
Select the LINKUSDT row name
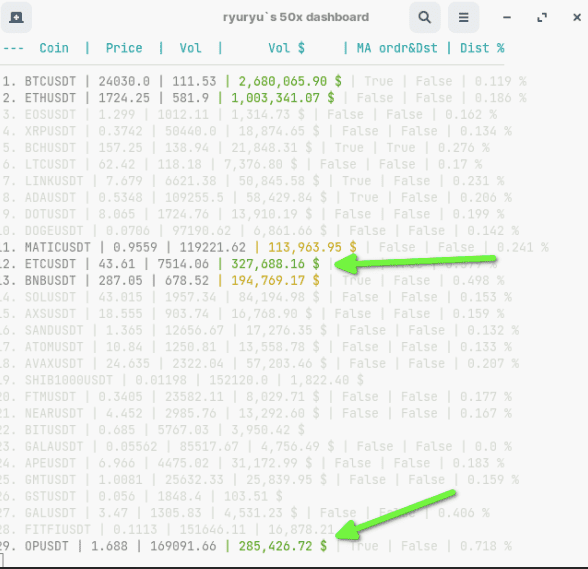point(54,181)
